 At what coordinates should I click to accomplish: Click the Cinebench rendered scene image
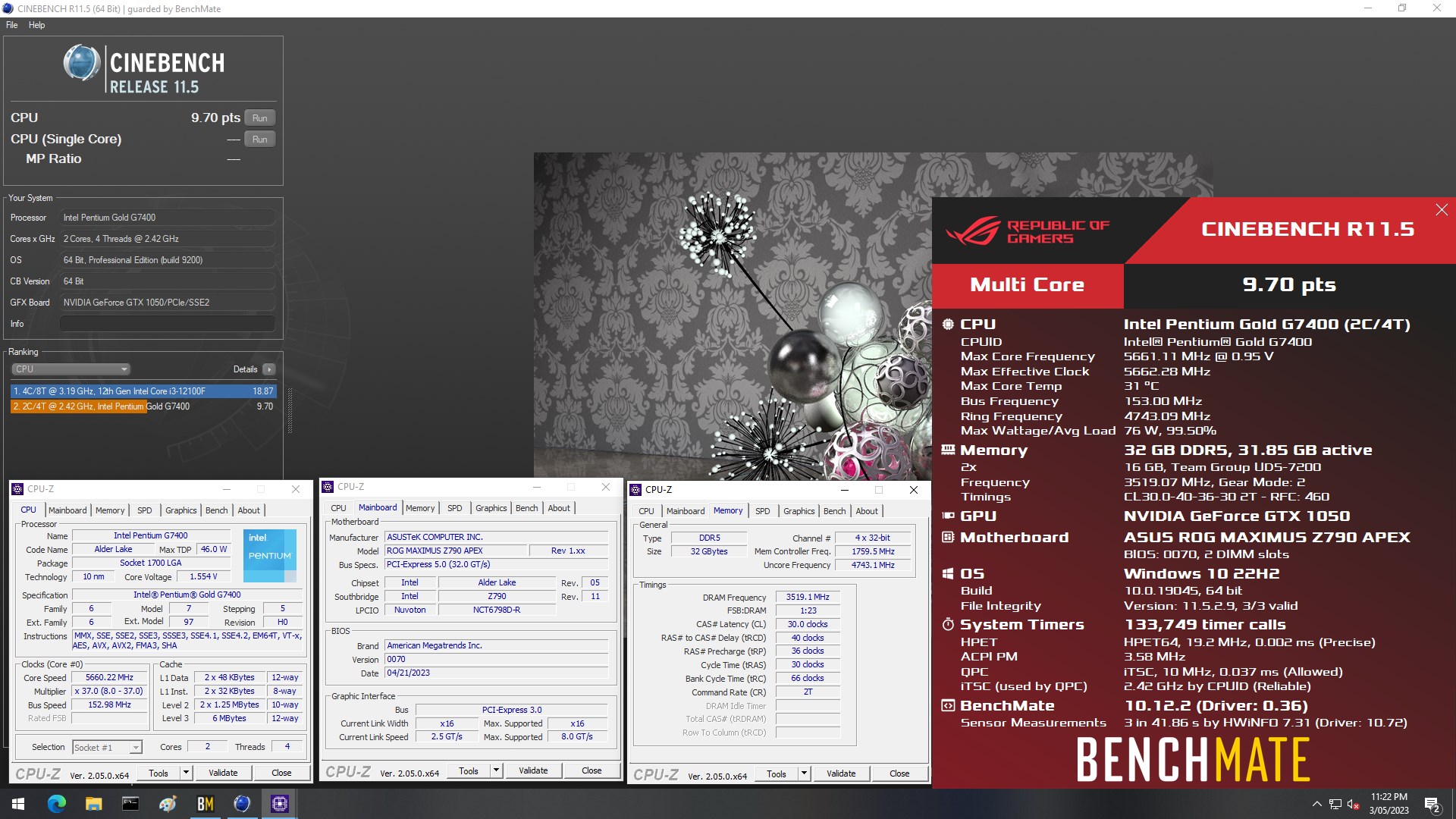(x=733, y=316)
